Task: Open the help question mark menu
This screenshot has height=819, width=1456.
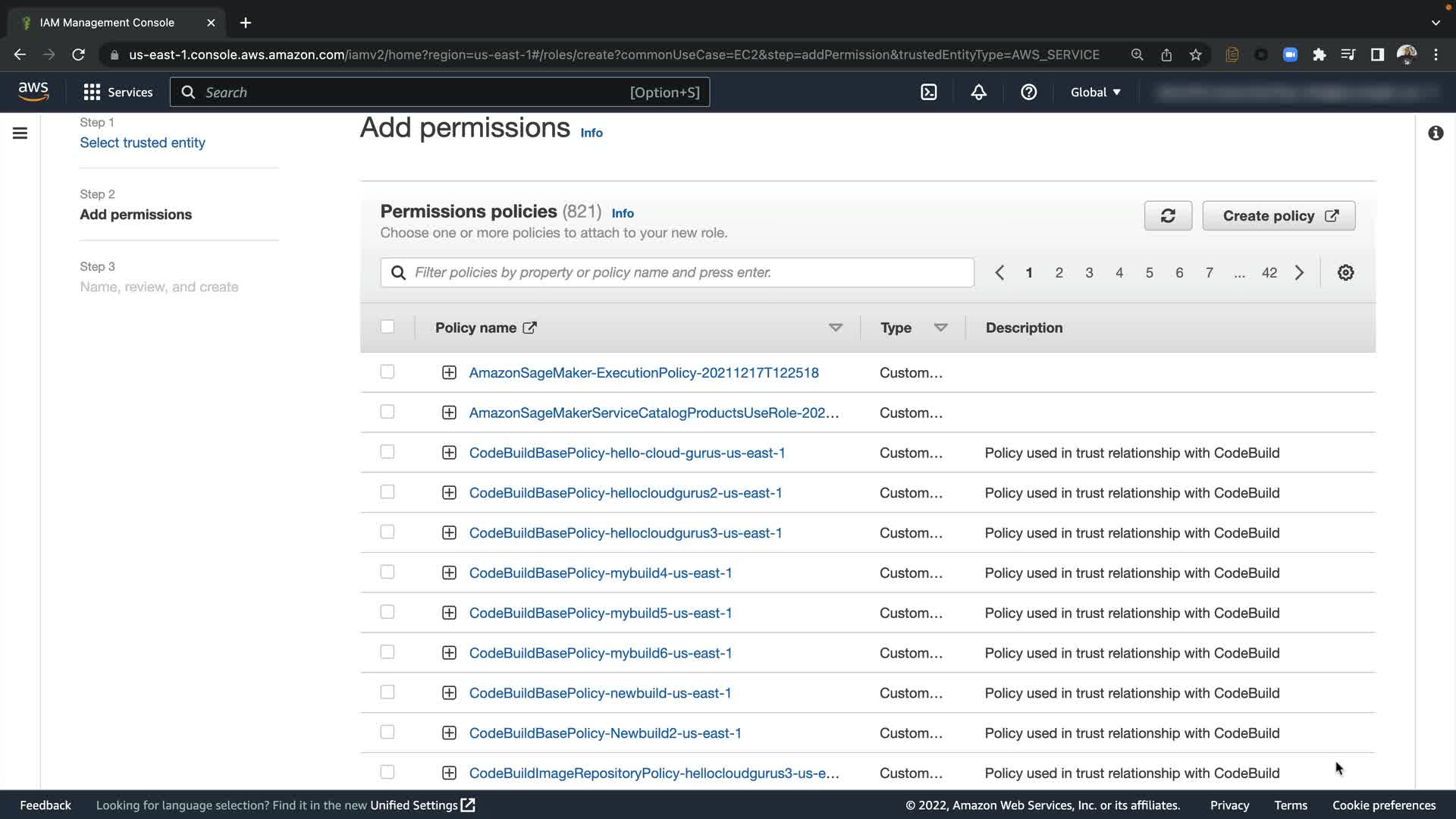Action: pyautogui.click(x=1028, y=93)
